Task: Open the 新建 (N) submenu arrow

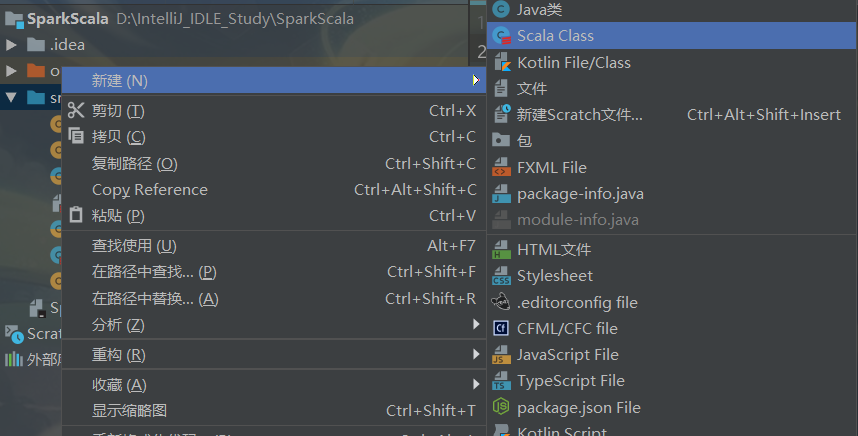Action: click(x=476, y=80)
